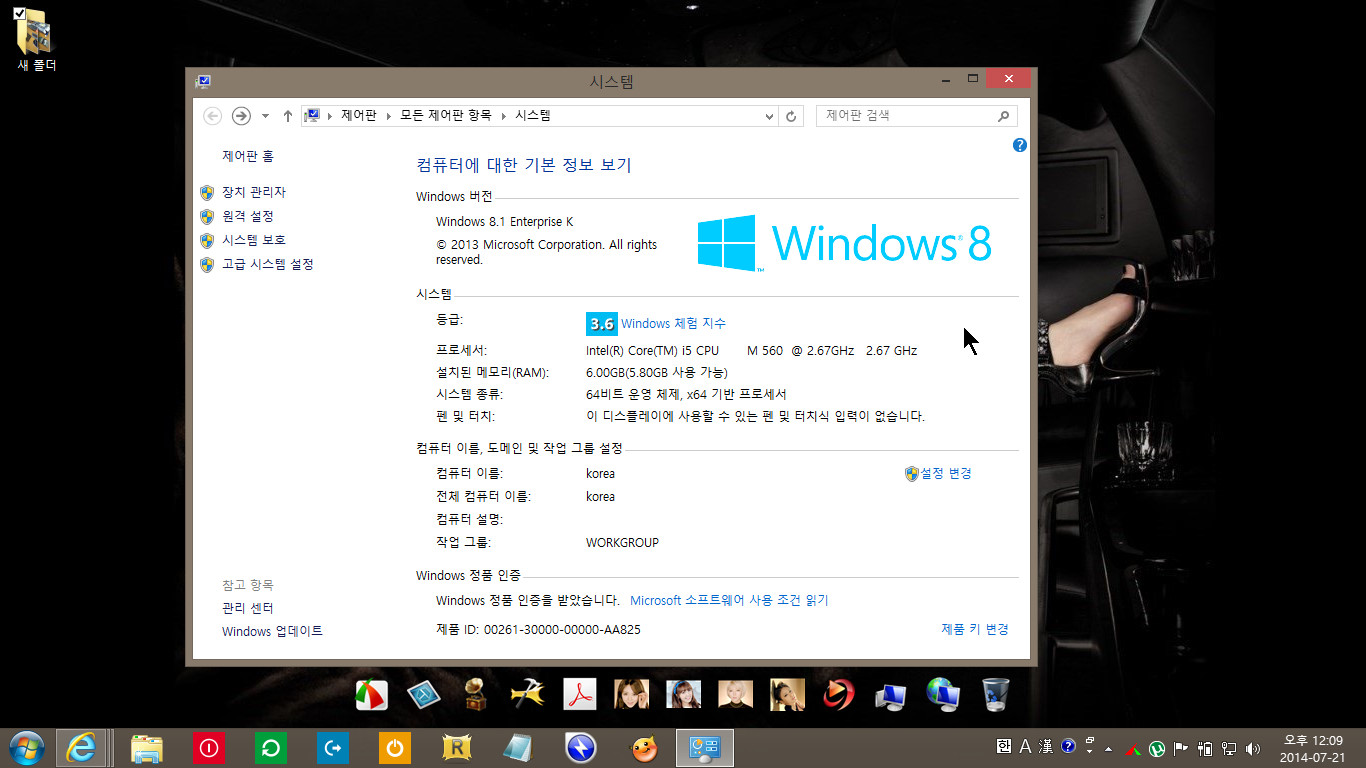Click the orange power taskbar icon
Viewport: 1366px width, 768px height.
(395, 748)
